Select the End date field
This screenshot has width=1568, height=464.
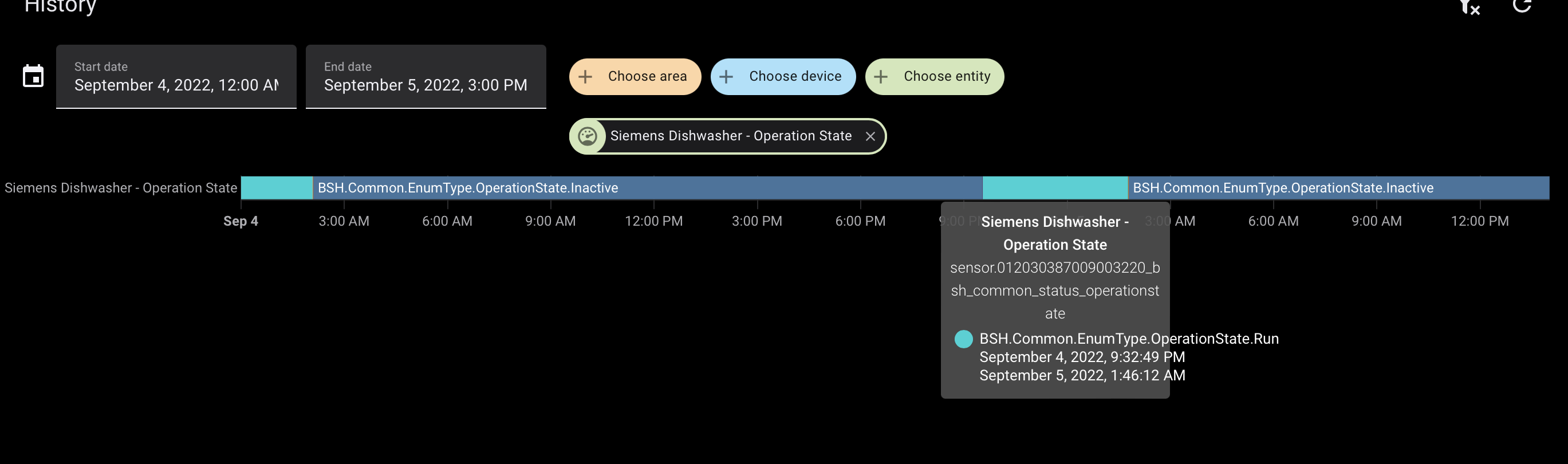pos(426,77)
